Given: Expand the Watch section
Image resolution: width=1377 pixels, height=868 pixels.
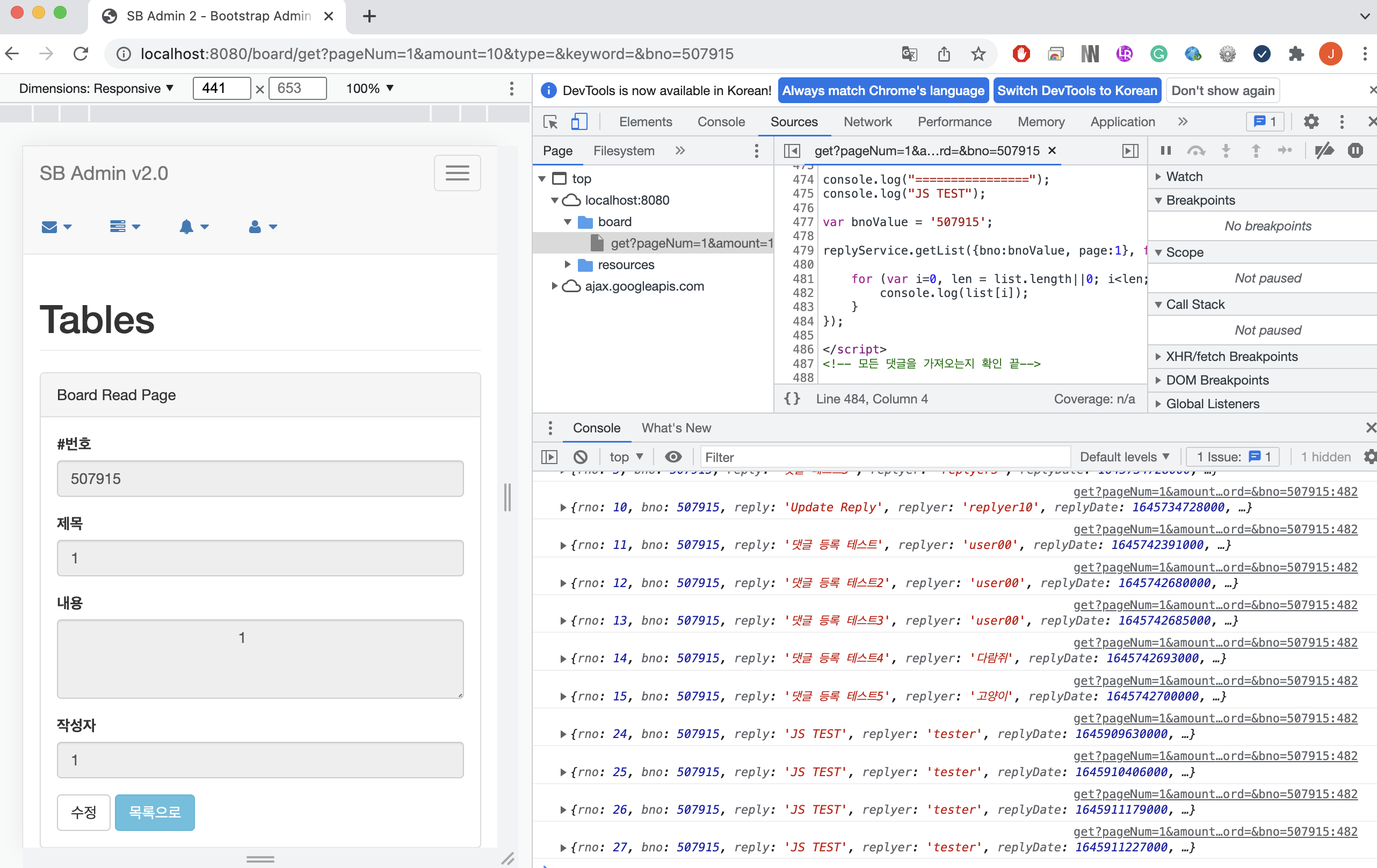Looking at the screenshot, I should coord(1183,177).
